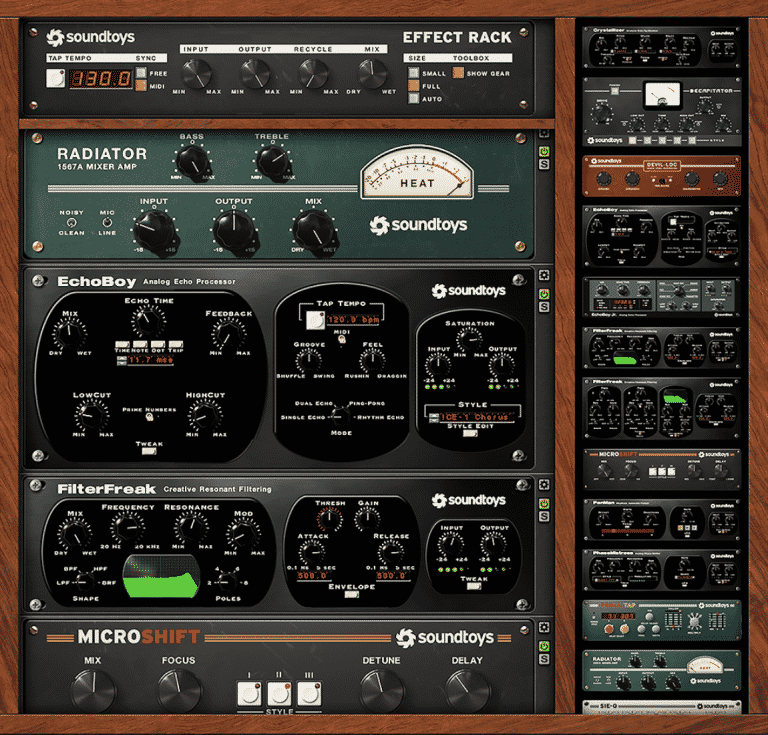
Task: Open EchoBoy module settings gear icon
Action: (544, 275)
